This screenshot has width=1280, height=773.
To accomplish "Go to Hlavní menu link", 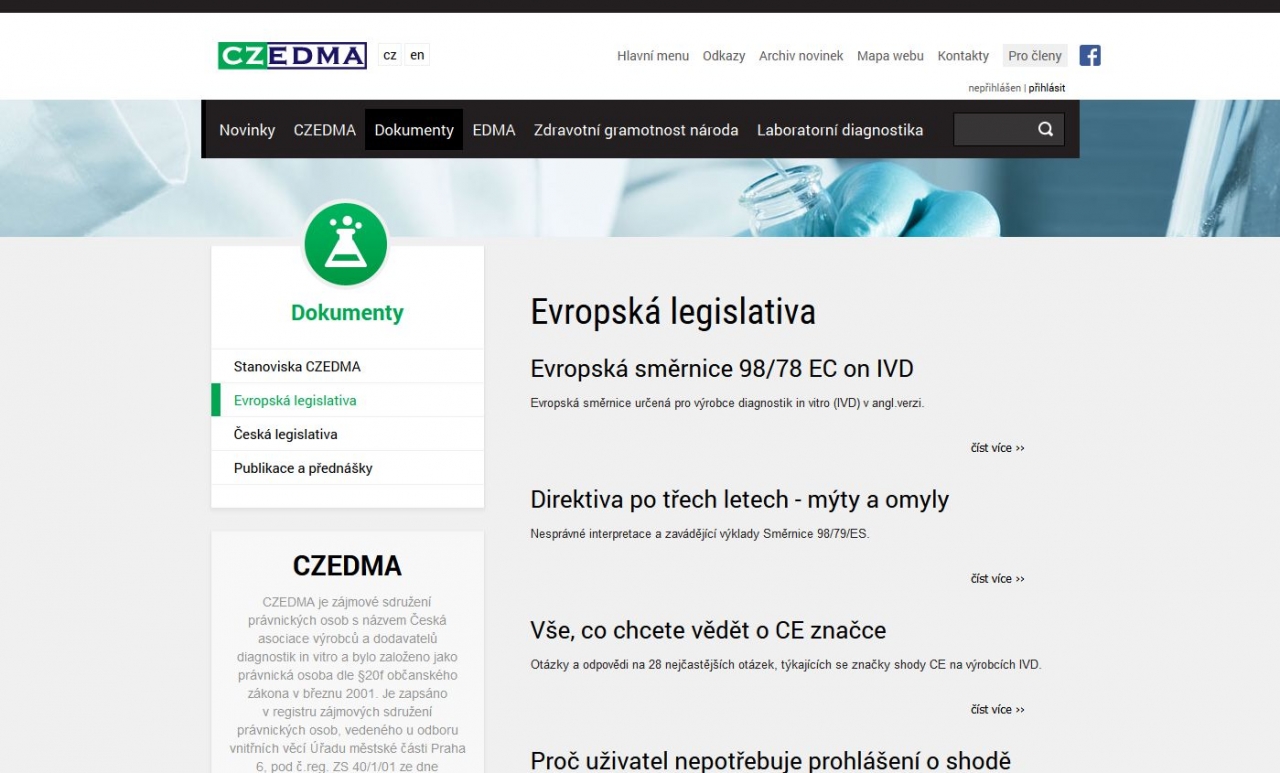I will point(653,56).
